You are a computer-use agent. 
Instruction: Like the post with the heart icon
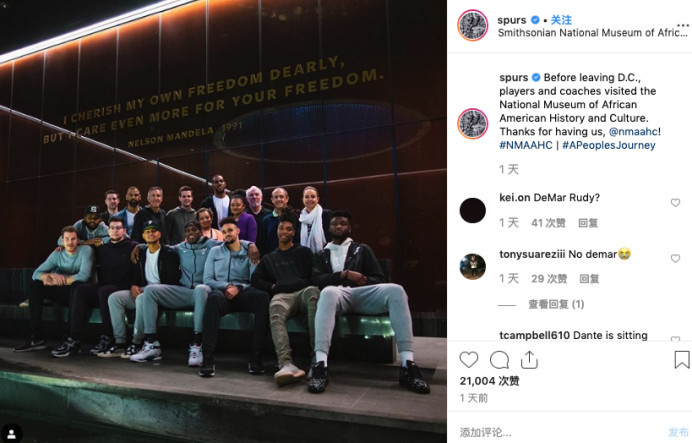[x=469, y=360]
